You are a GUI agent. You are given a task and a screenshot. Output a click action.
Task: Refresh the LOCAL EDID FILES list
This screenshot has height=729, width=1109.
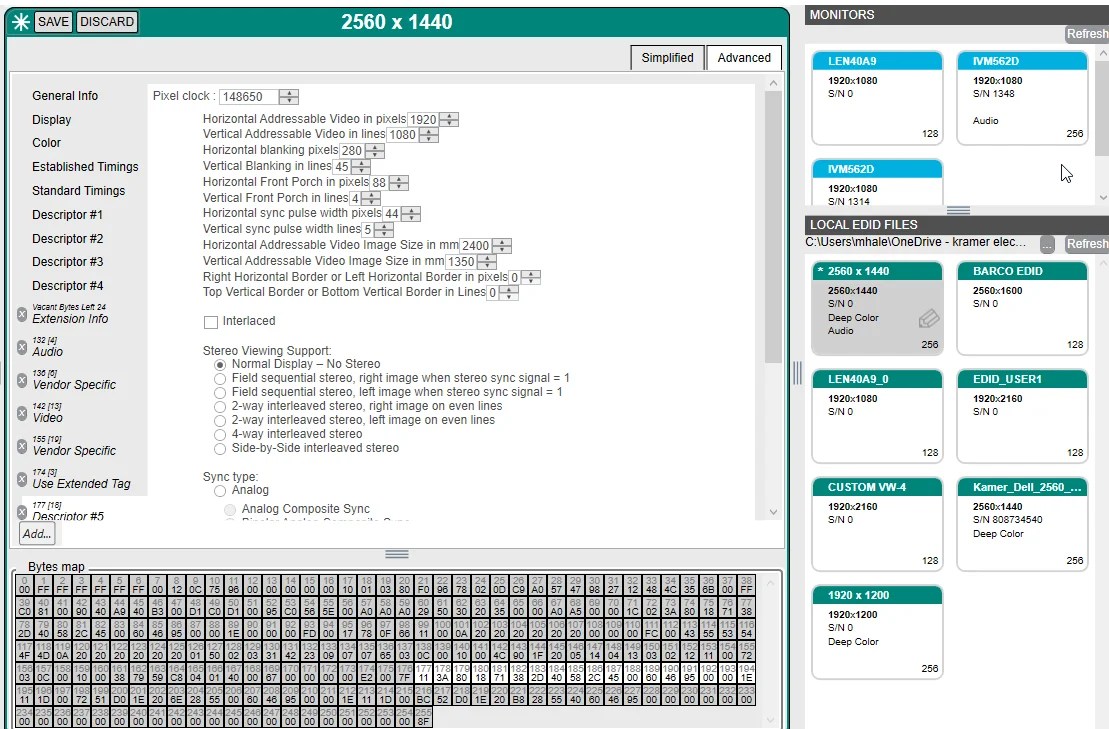1088,244
